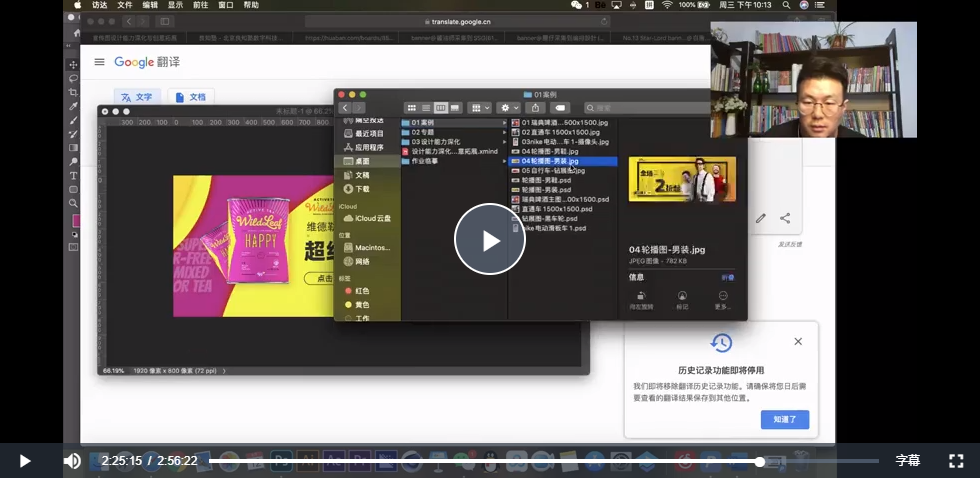Select the Move tool in Photoshop toolbar
This screenshot has width=980, height=478.
pos(73,65)
